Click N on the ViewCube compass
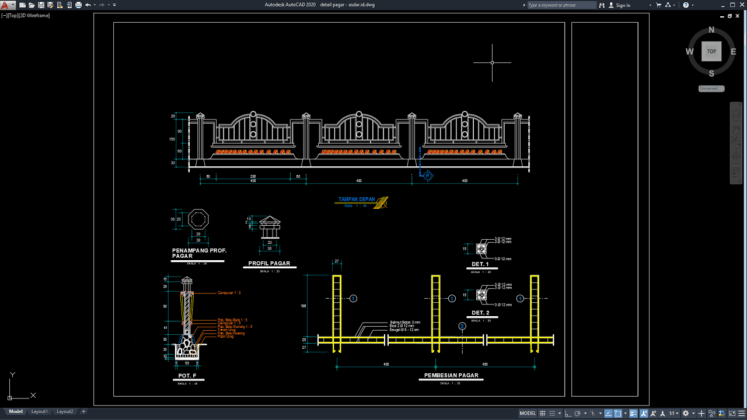 coord(711,30)
